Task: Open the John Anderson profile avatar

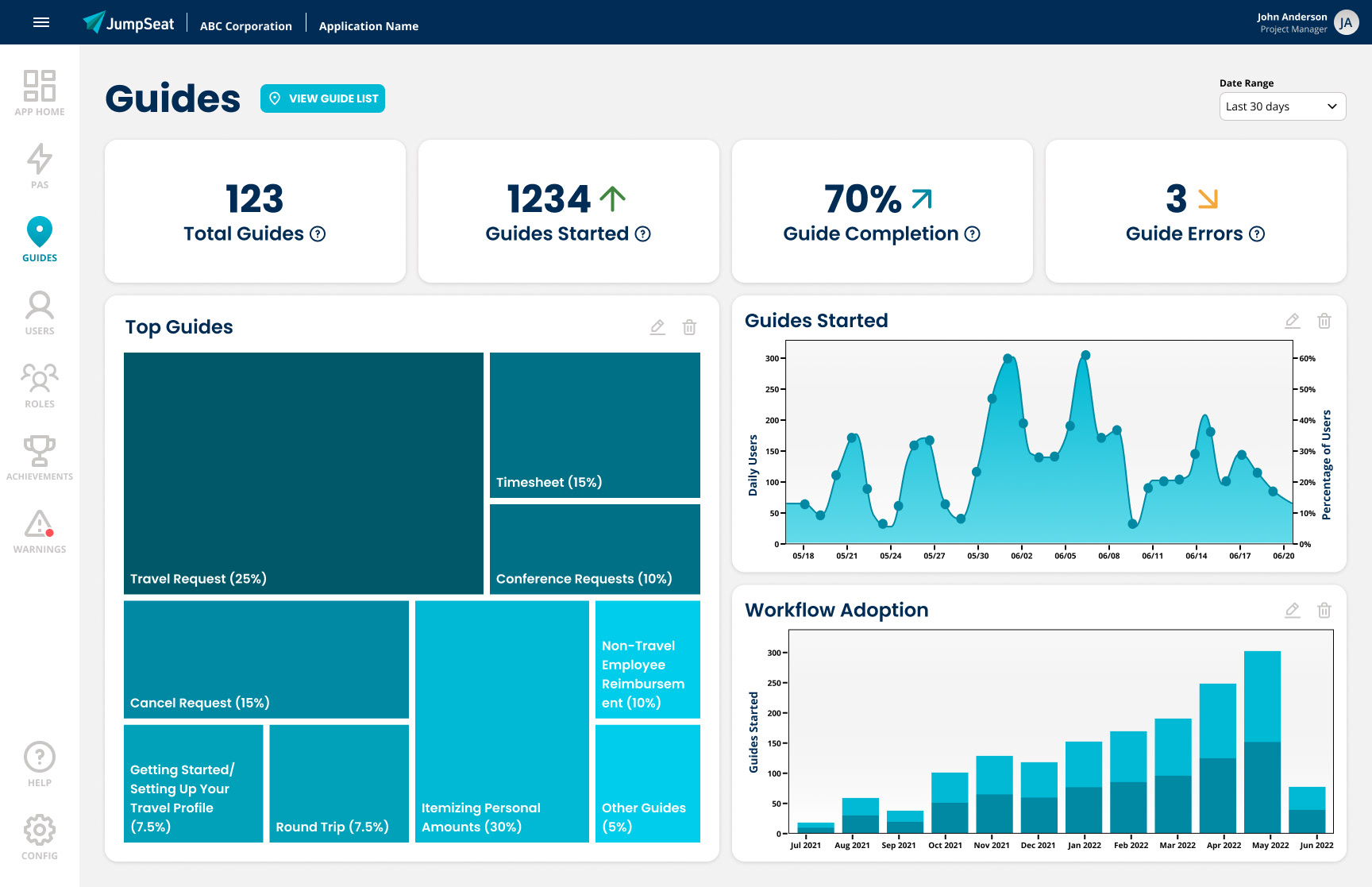Action: click(1346, 22)
